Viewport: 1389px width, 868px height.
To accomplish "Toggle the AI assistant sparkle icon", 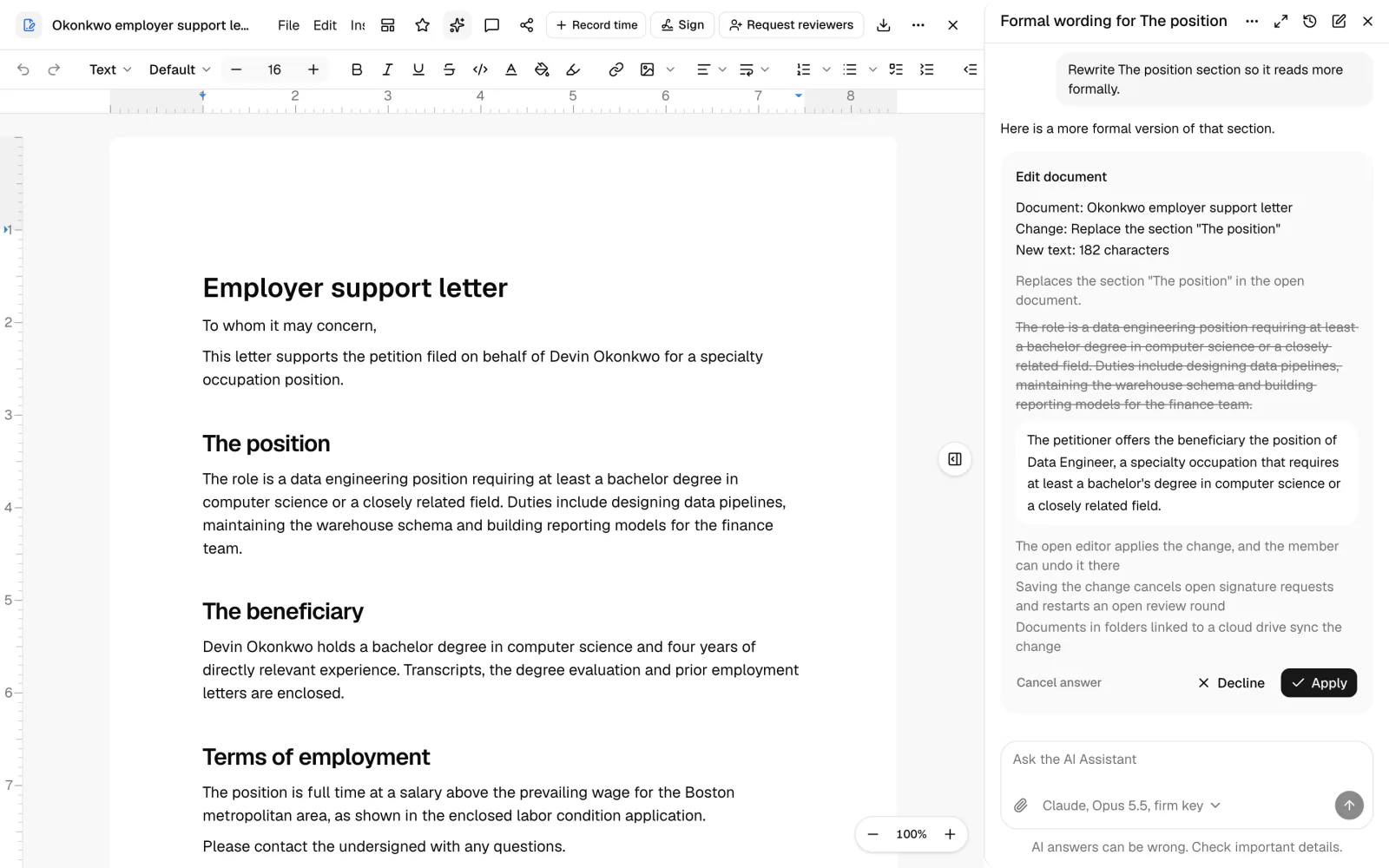I will [458, 25].
